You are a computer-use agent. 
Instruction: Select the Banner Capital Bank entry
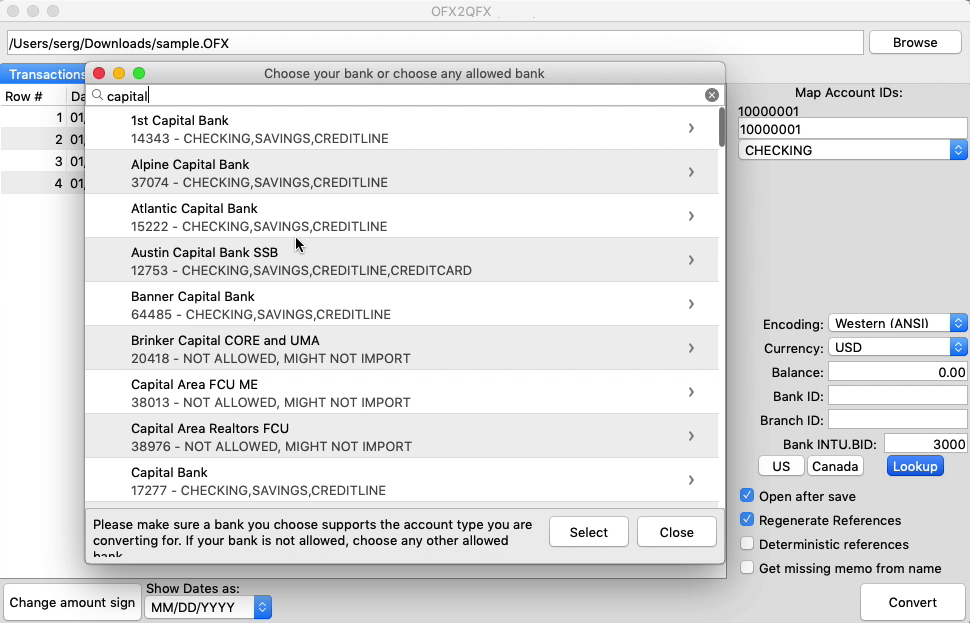[401, 304]
